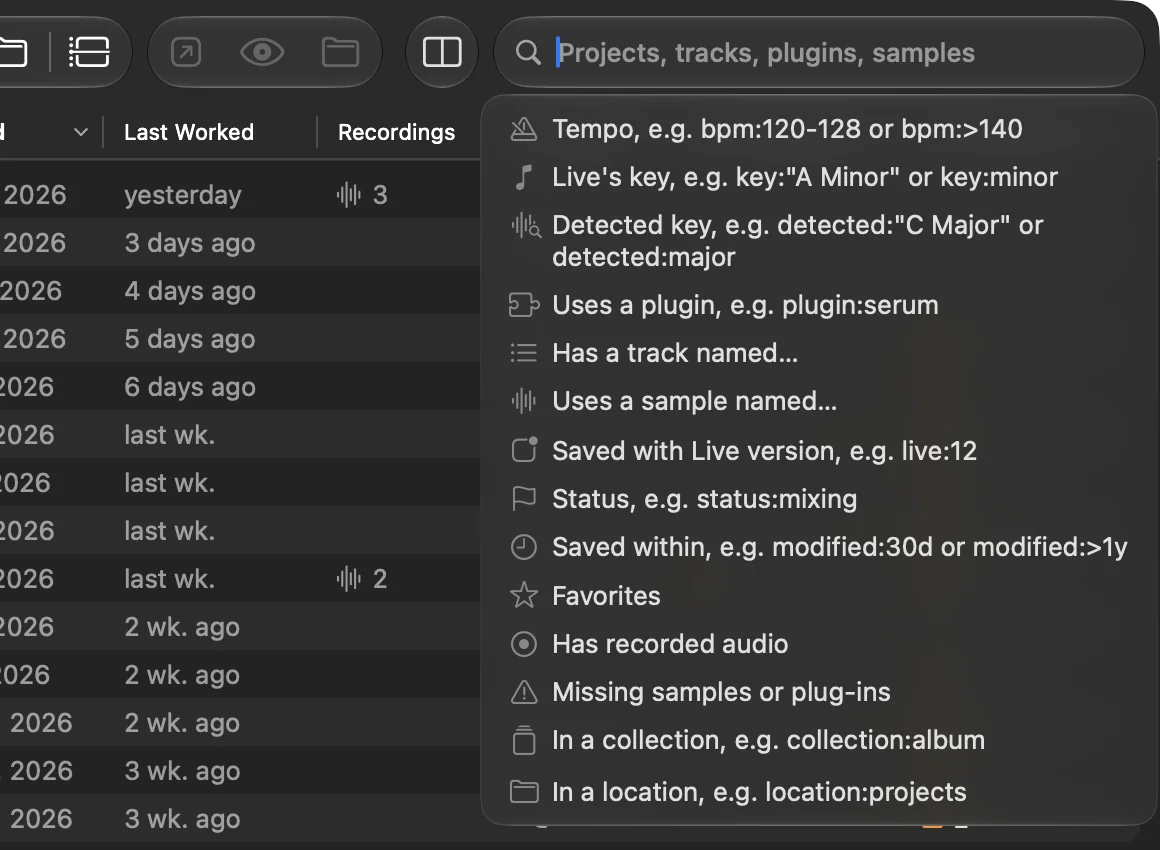Open the column sort chevron dropdown

coord(81,132)
